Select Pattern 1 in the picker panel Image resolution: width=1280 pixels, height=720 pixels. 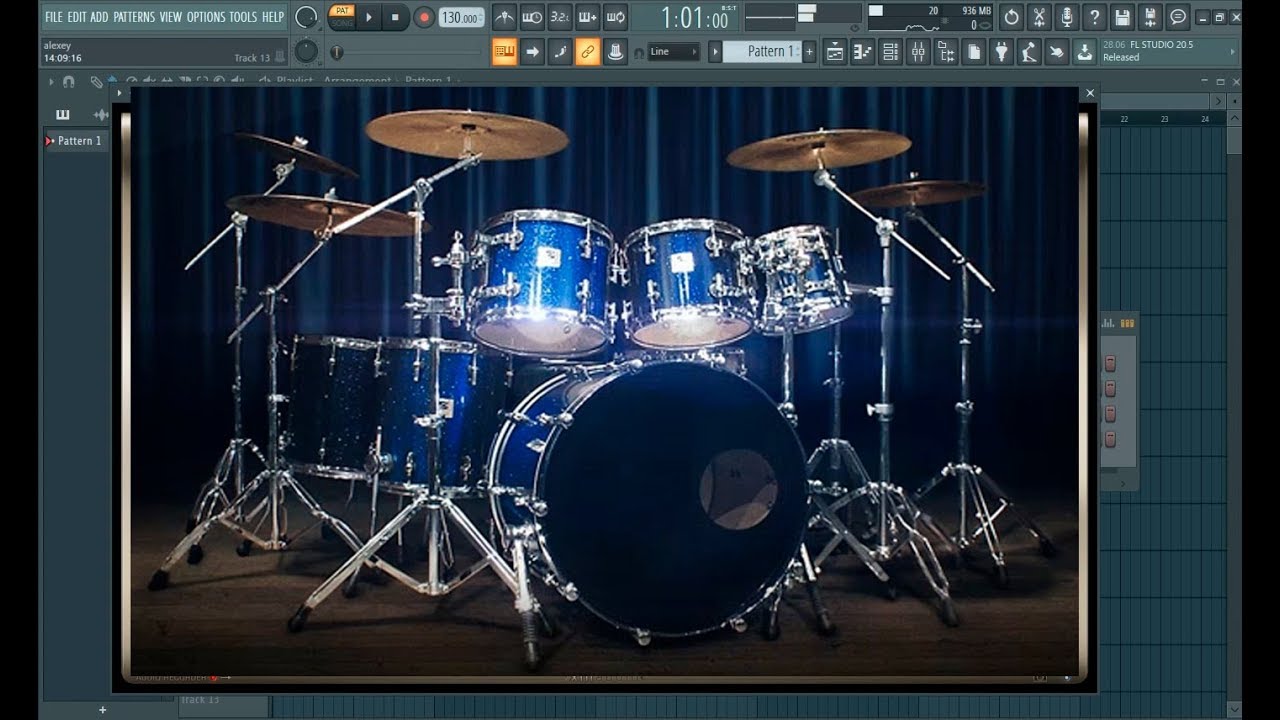pos(76,141)
